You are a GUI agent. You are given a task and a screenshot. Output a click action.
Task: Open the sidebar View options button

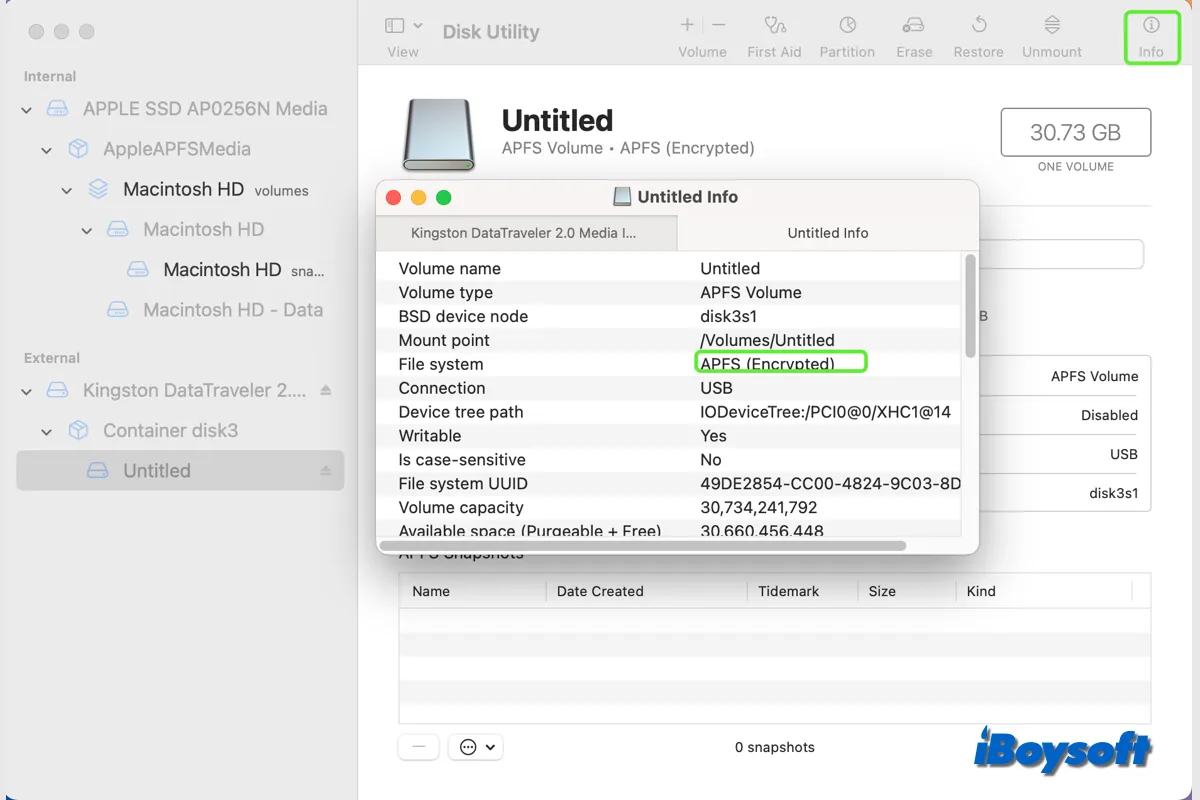click(394, 26)
